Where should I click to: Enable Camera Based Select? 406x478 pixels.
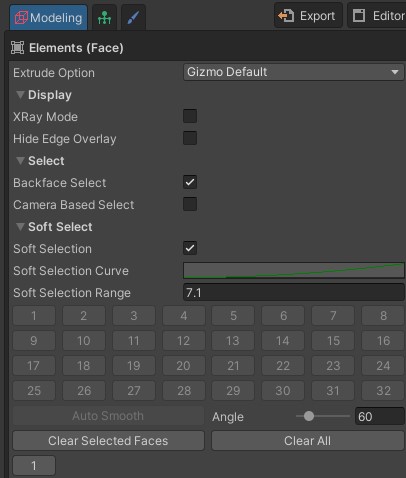click(190, 204)
